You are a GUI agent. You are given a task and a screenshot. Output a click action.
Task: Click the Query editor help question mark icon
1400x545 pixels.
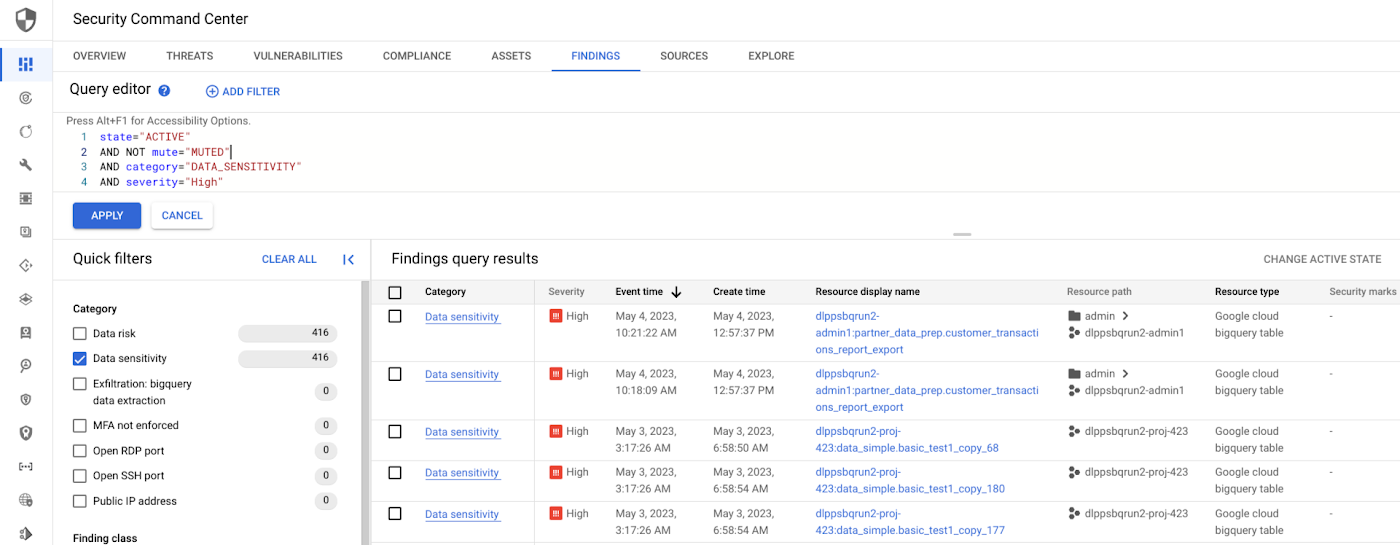(x=164, y=91)
